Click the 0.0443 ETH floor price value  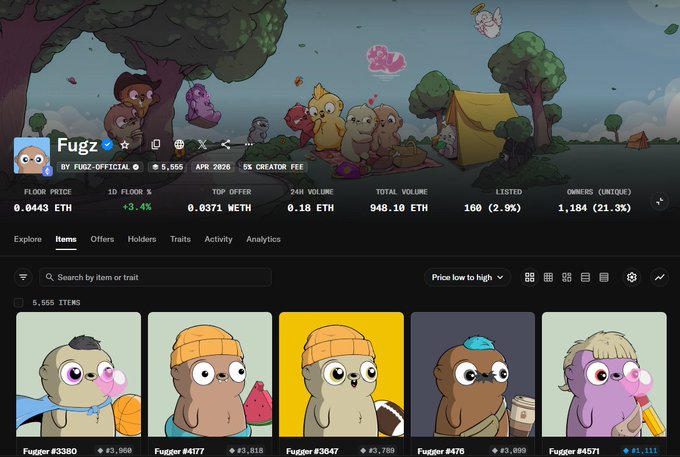(42, 208)
